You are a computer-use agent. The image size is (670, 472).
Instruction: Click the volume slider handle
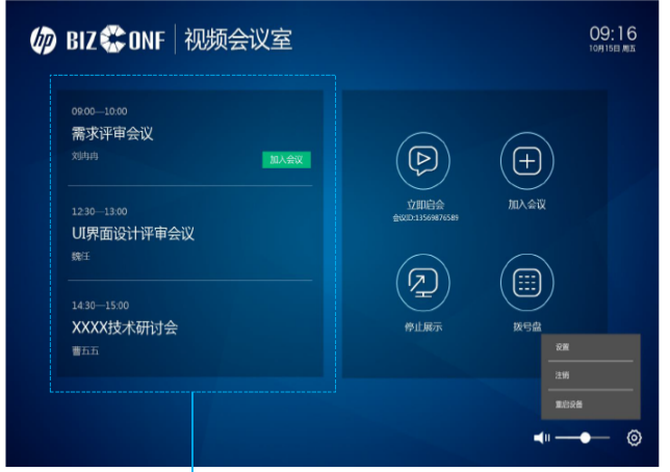point(585,438)
